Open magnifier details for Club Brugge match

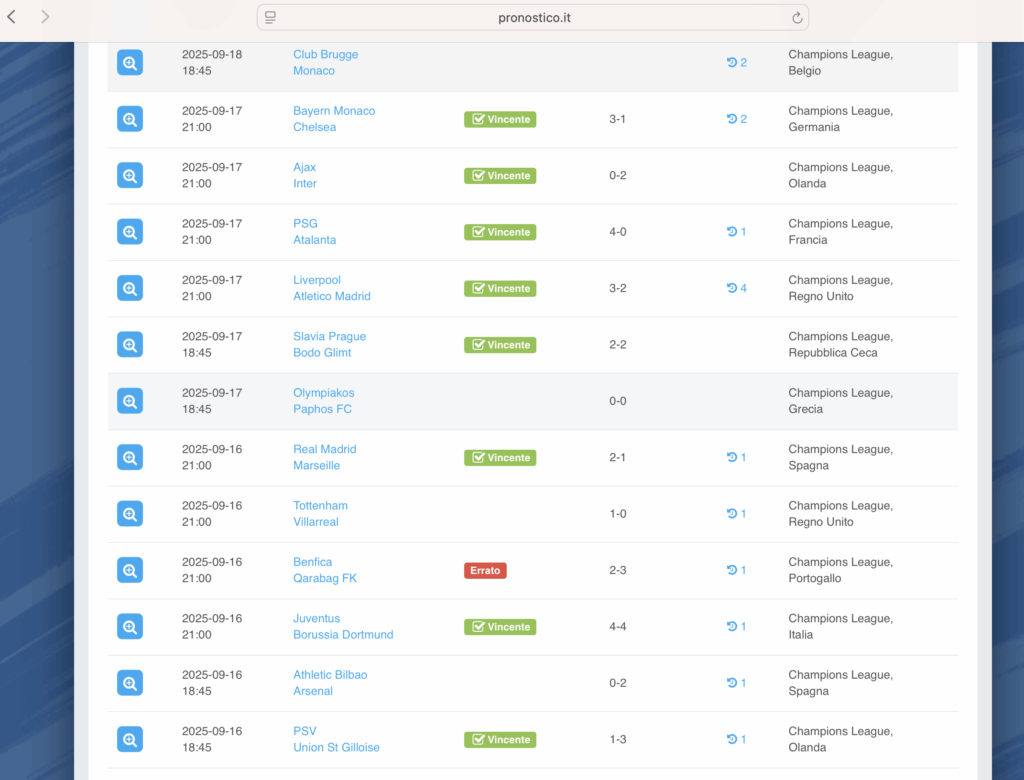(130, 63)
